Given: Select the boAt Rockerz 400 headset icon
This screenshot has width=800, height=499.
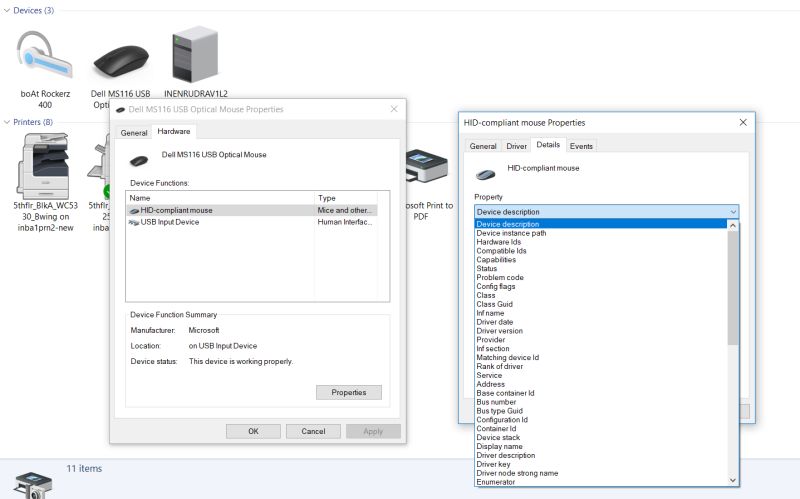Looking at the screenshot, I should (45, 55).
